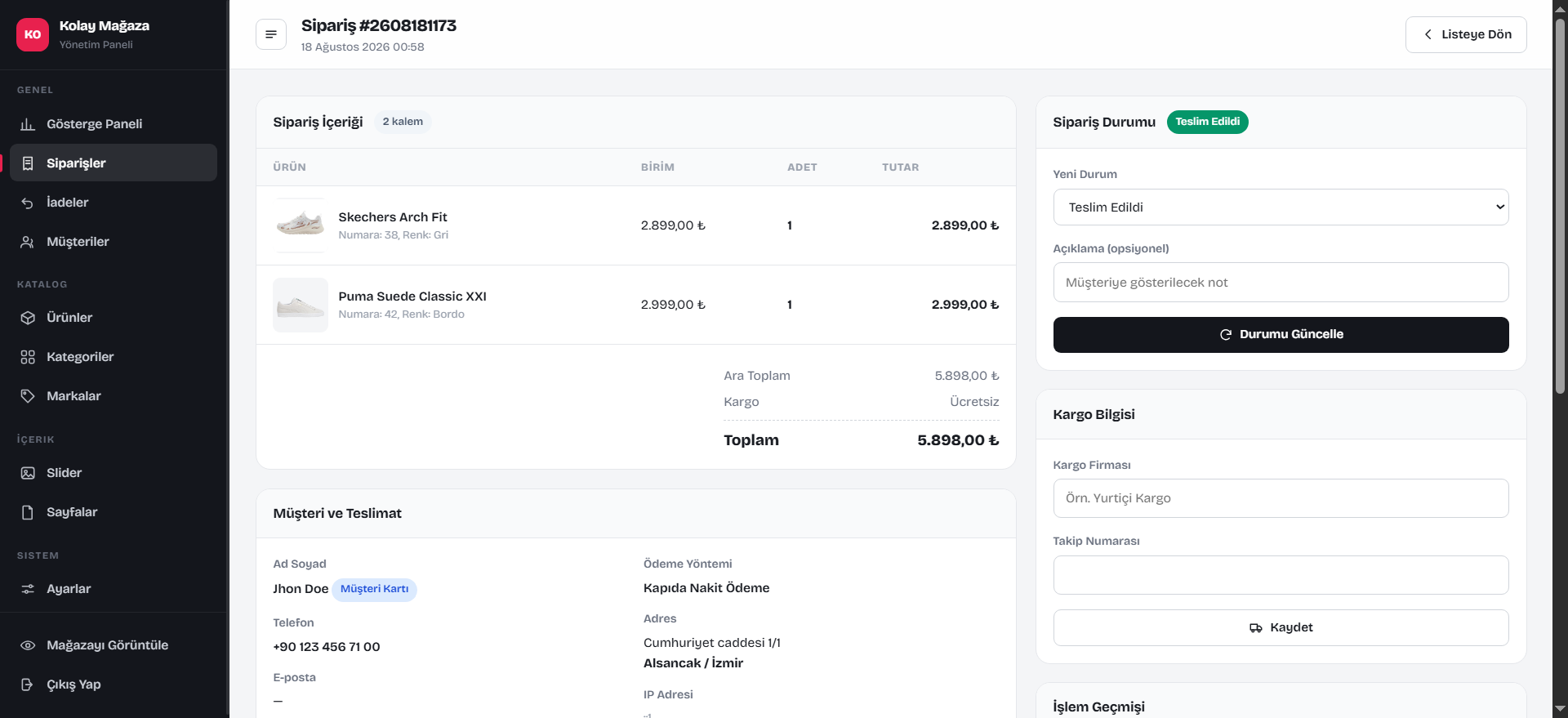Click the Skechers Arch Fit product name
This screenshot has width=1568, height=718.
[x=393, y=217]
